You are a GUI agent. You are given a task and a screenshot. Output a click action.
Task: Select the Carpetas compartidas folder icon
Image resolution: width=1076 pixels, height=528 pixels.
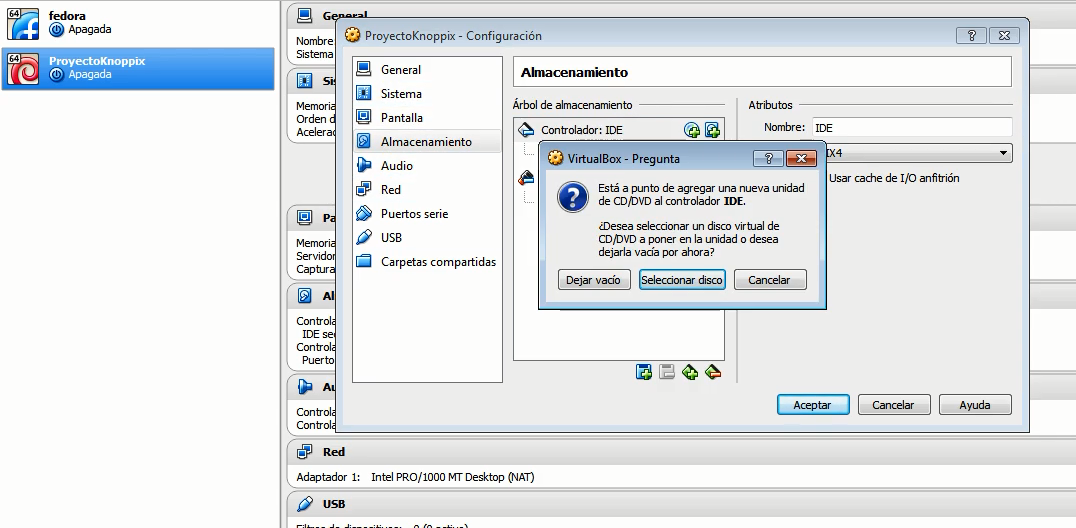tap(364, 262)
